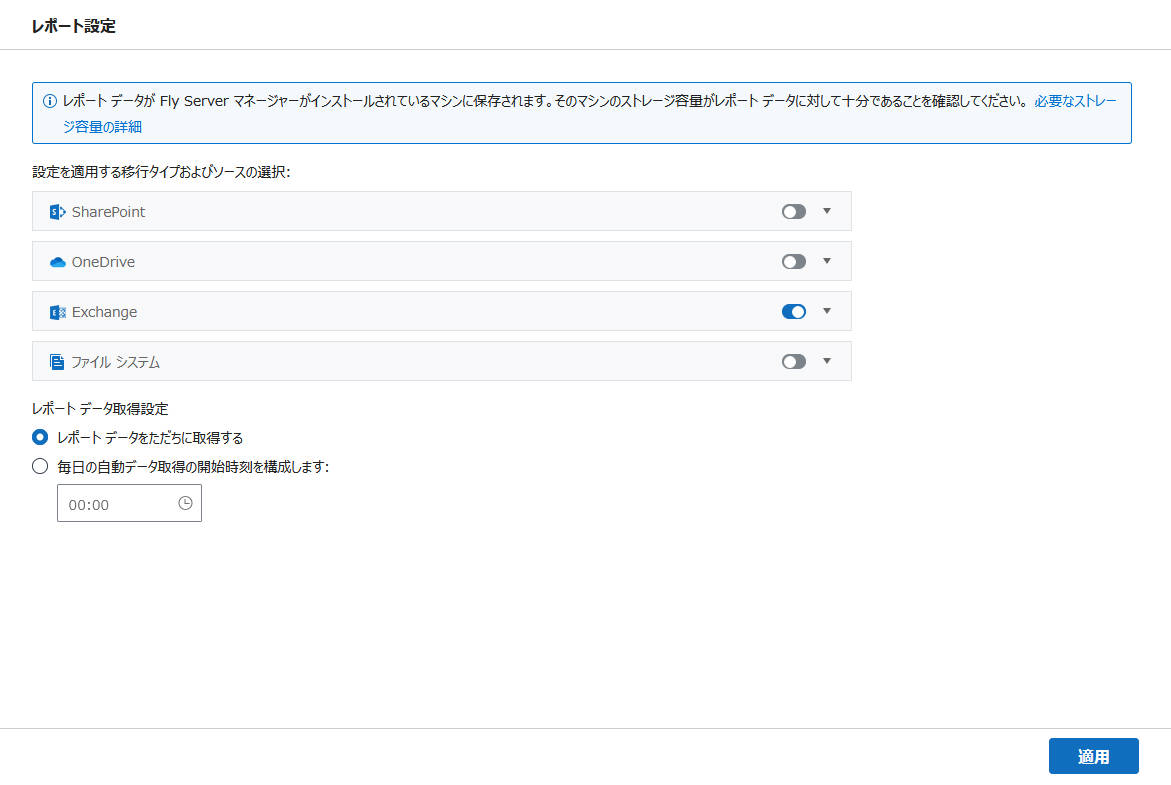Screen dimensions: 1171x785
Task: Click the ファイル システム label text
Action: 116,362
